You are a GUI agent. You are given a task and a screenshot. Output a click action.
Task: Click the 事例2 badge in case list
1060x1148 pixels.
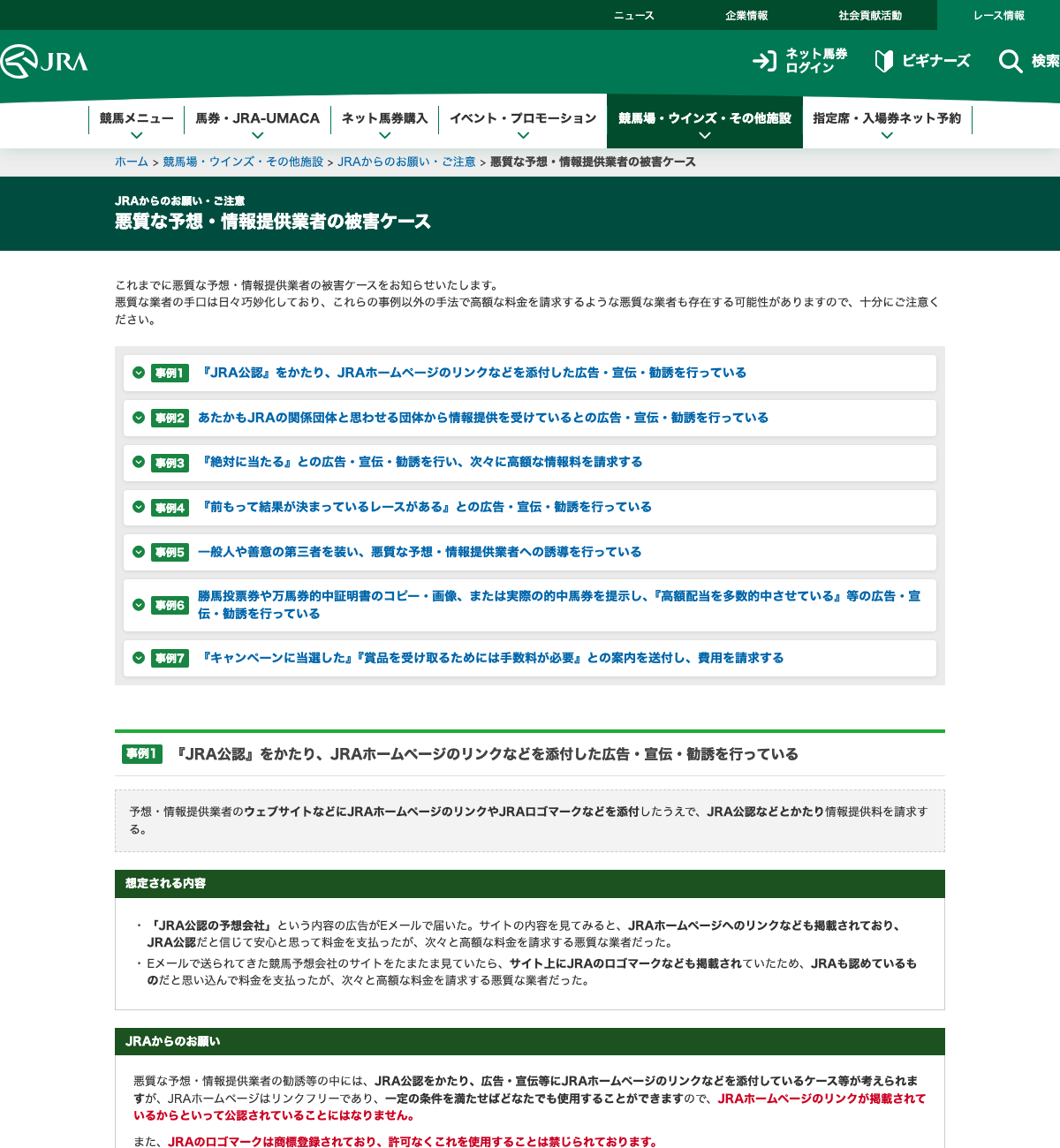(170, 418)
